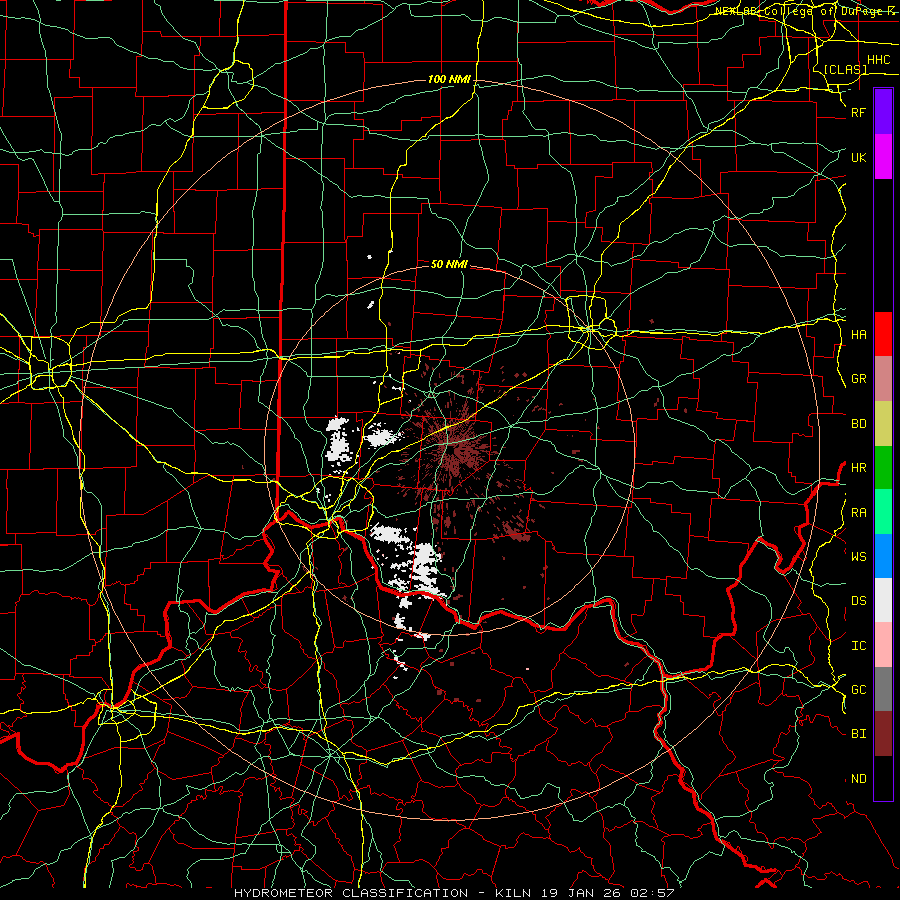Click the red HA legend swatch
The image size is (900, 900).
pyautogui.click(x=883, y=334)
